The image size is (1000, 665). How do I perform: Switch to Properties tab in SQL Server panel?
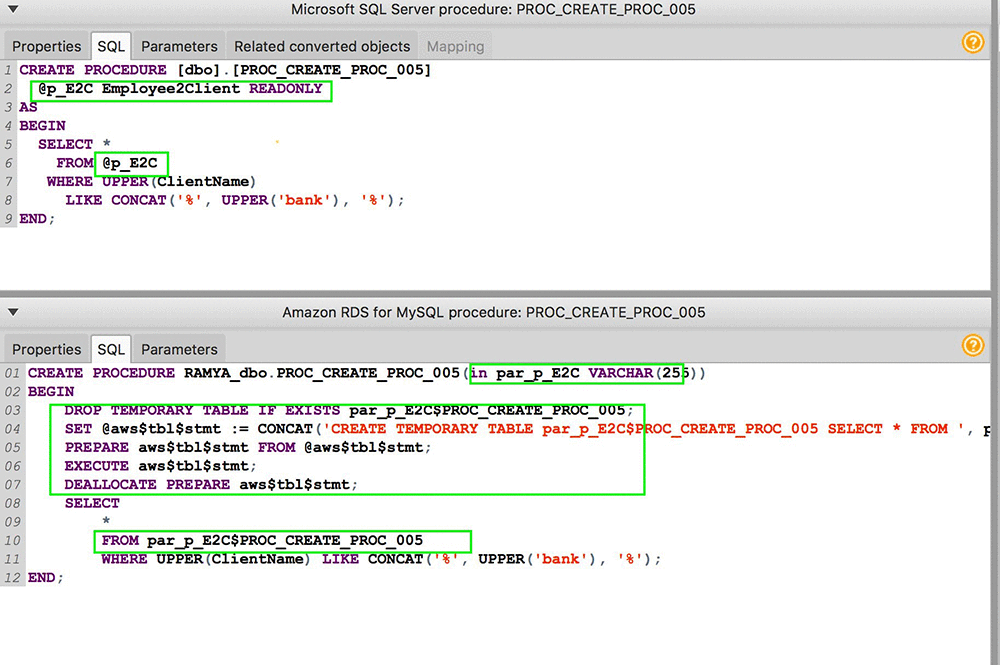47,46
